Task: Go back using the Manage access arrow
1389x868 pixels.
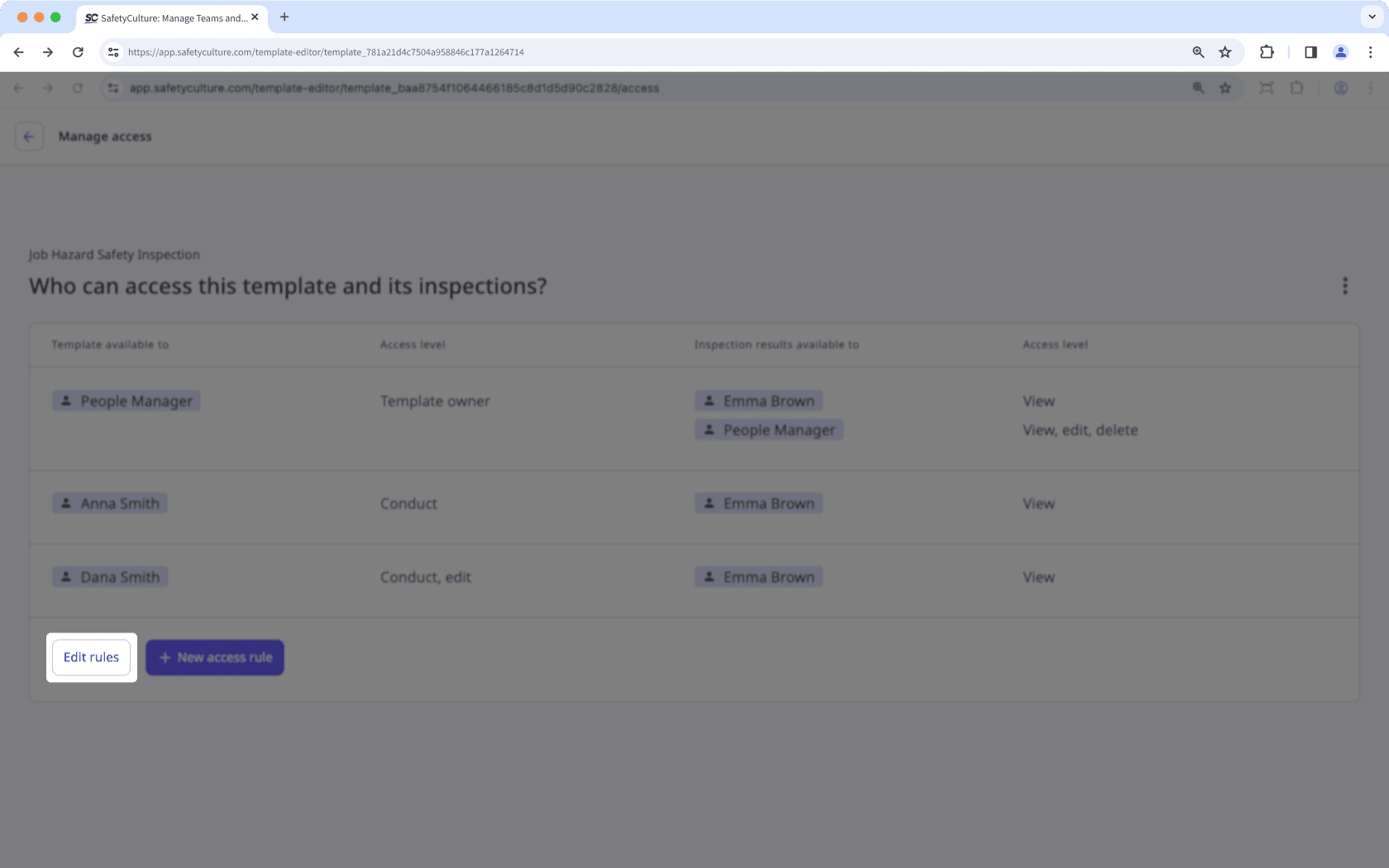Action: (30, 136)
